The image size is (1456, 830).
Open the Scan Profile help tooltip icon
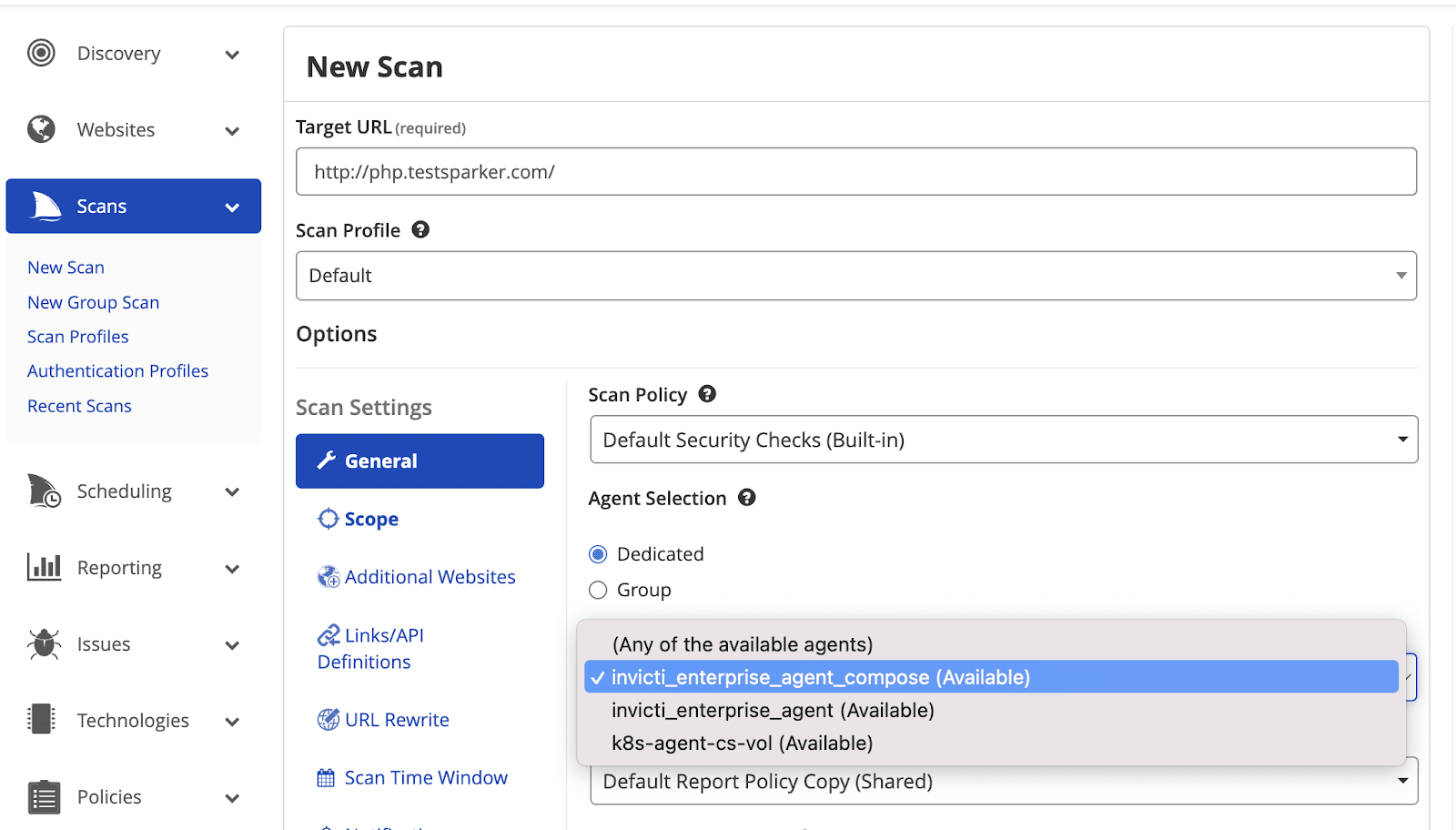pyautogui.click(x=420, y=229)
